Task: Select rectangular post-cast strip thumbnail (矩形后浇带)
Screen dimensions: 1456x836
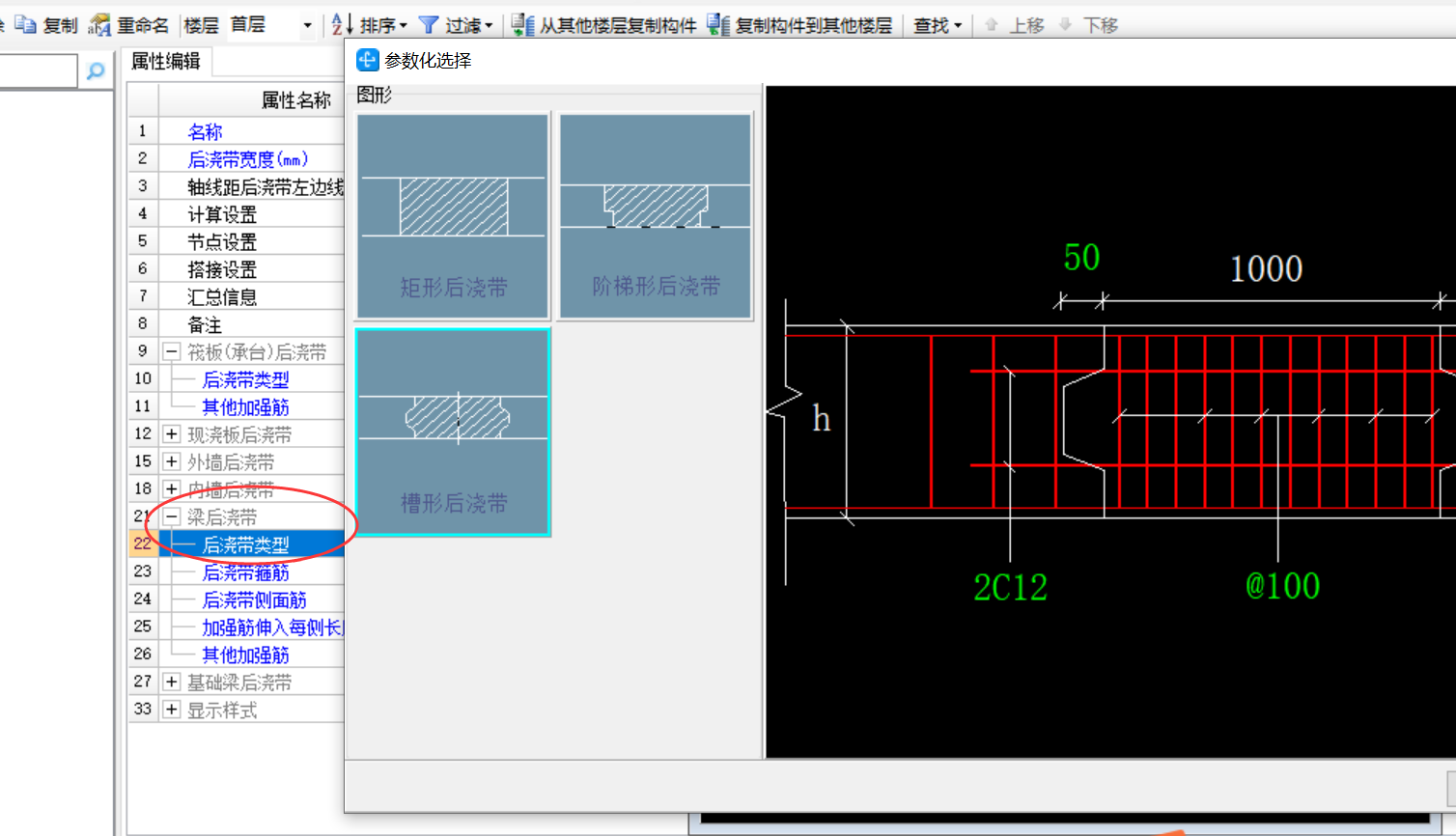Action: coord(453,215)
